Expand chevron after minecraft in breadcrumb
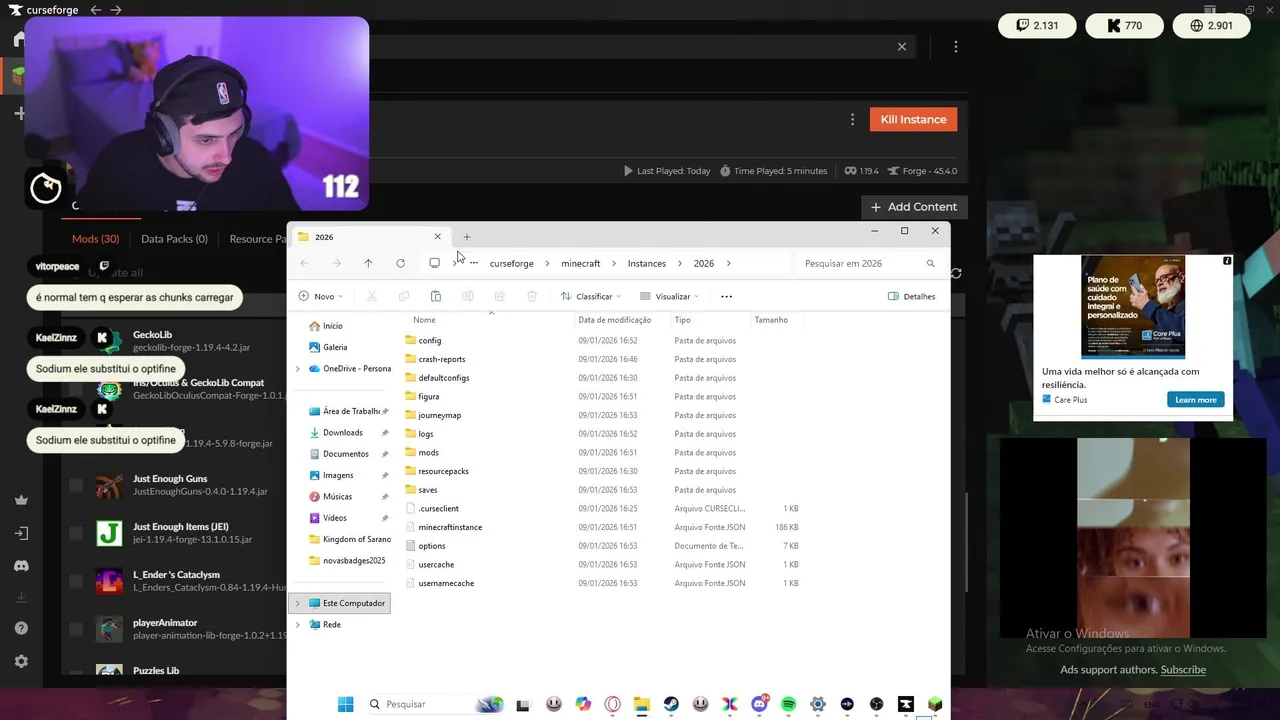 (x=614, y=263)
